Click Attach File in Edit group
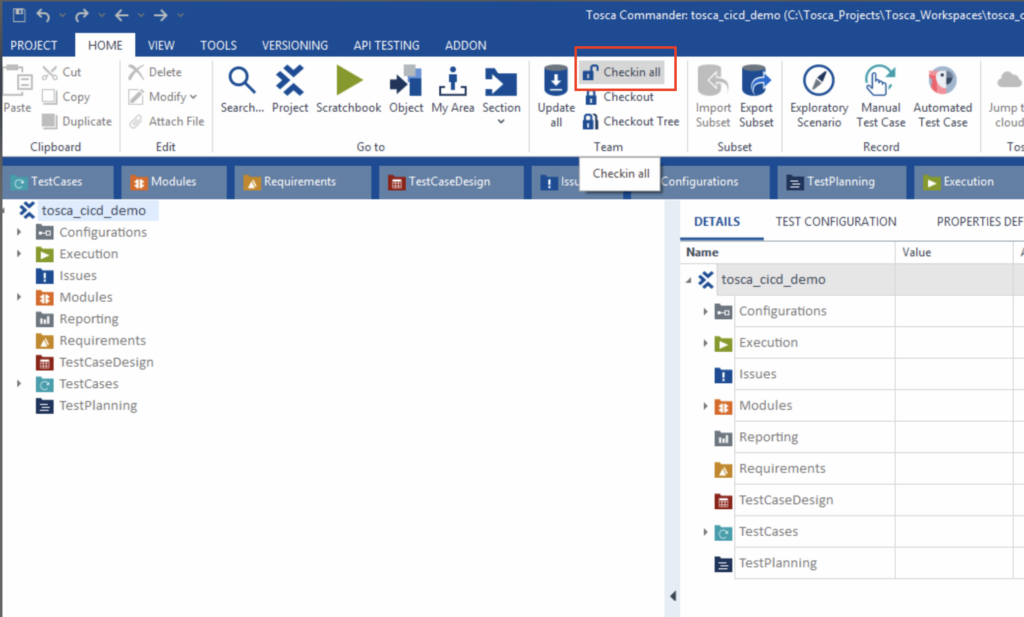1024x617 pixels. [x=167, y=121]
